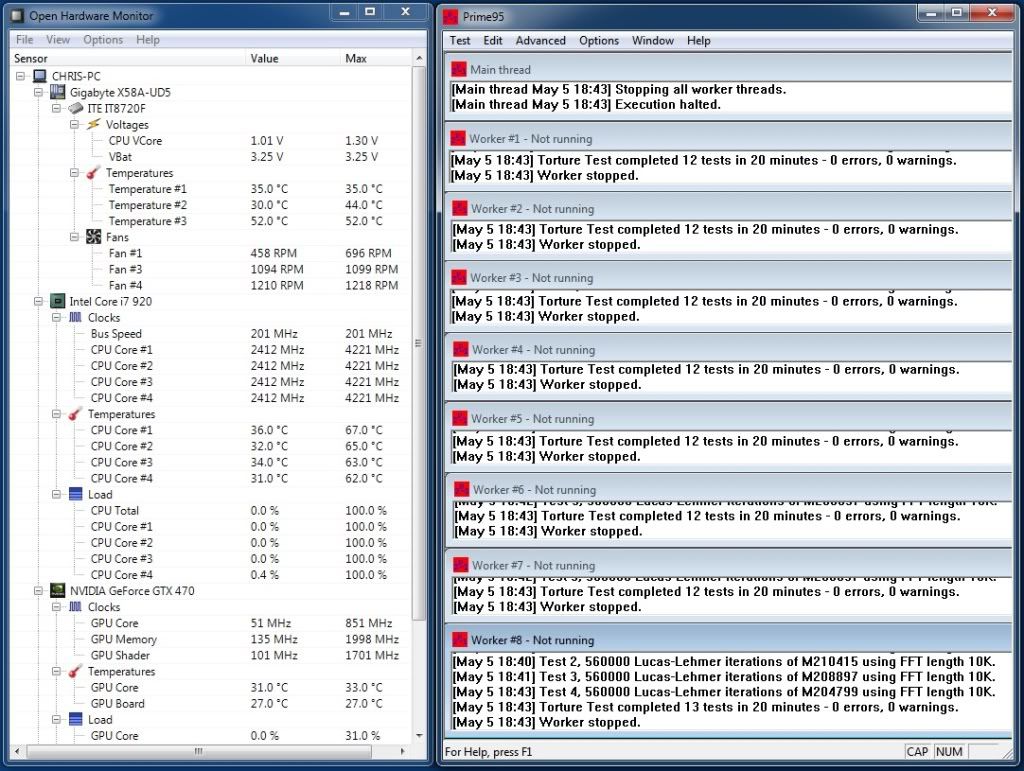1024x771 pixels.
Task: Click the Worker #1 window icon
Action: 458,139
